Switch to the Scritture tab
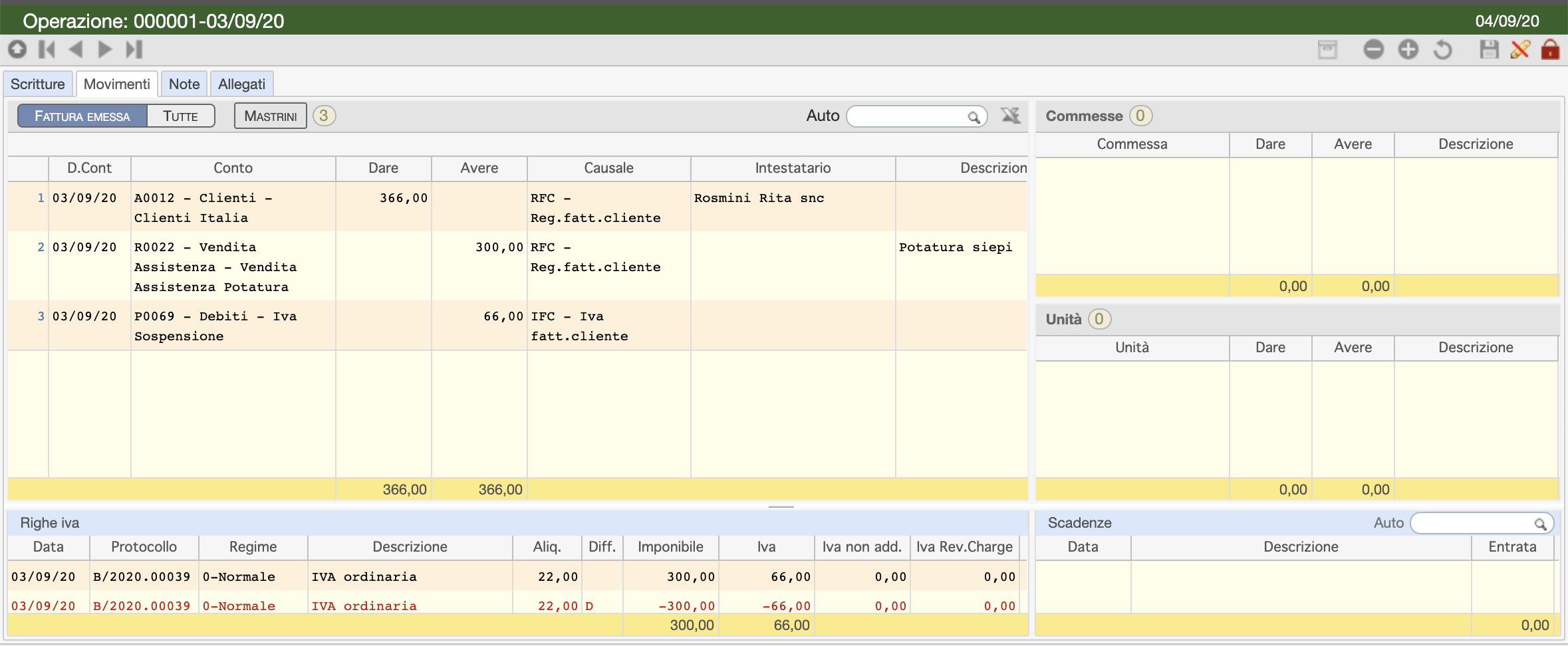The height and width of the screenshot is (646, 1568). pyautogui.click(x=38, y=84)
